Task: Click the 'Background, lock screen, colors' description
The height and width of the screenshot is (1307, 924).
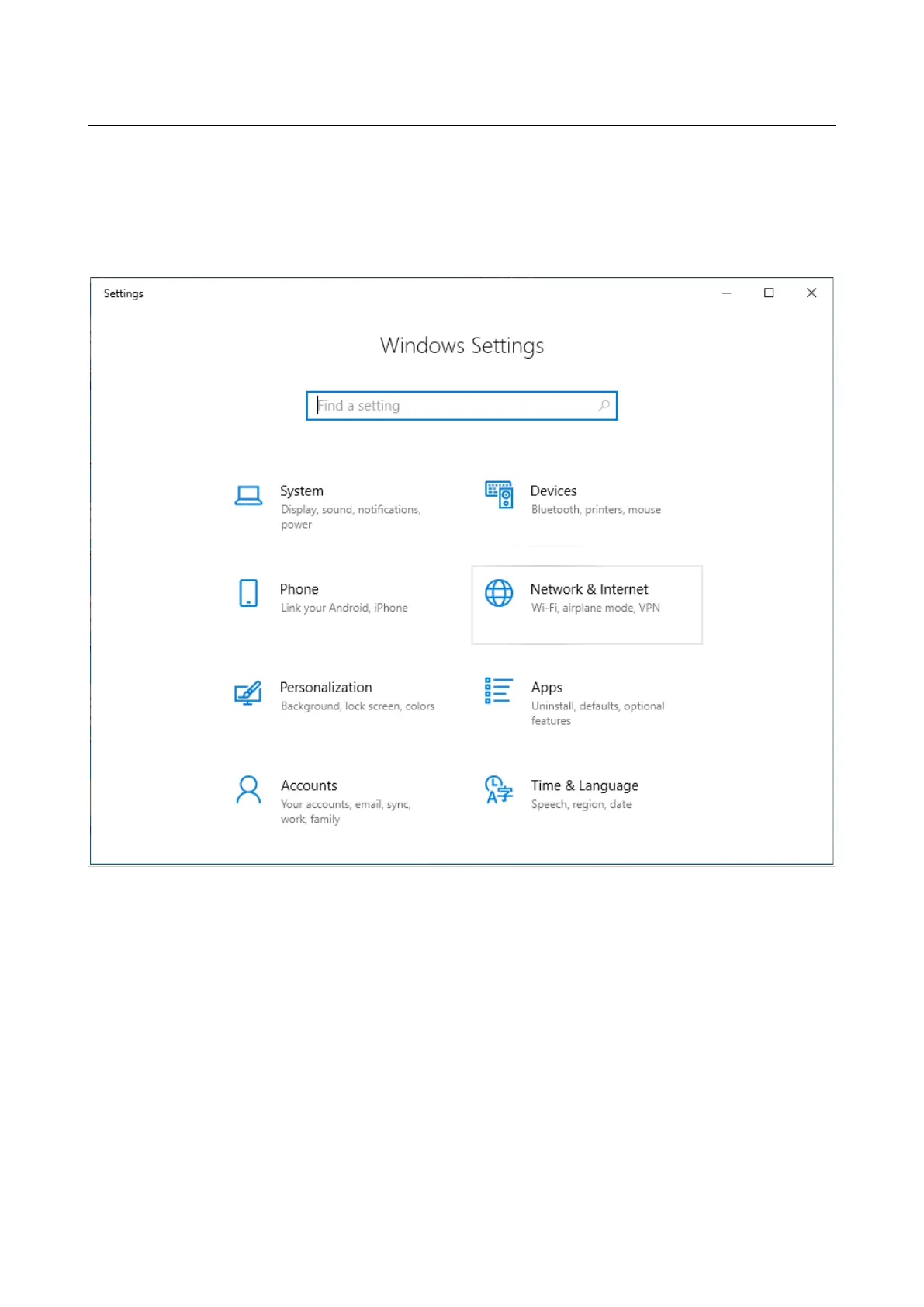Action: click(x=358, y=706)
